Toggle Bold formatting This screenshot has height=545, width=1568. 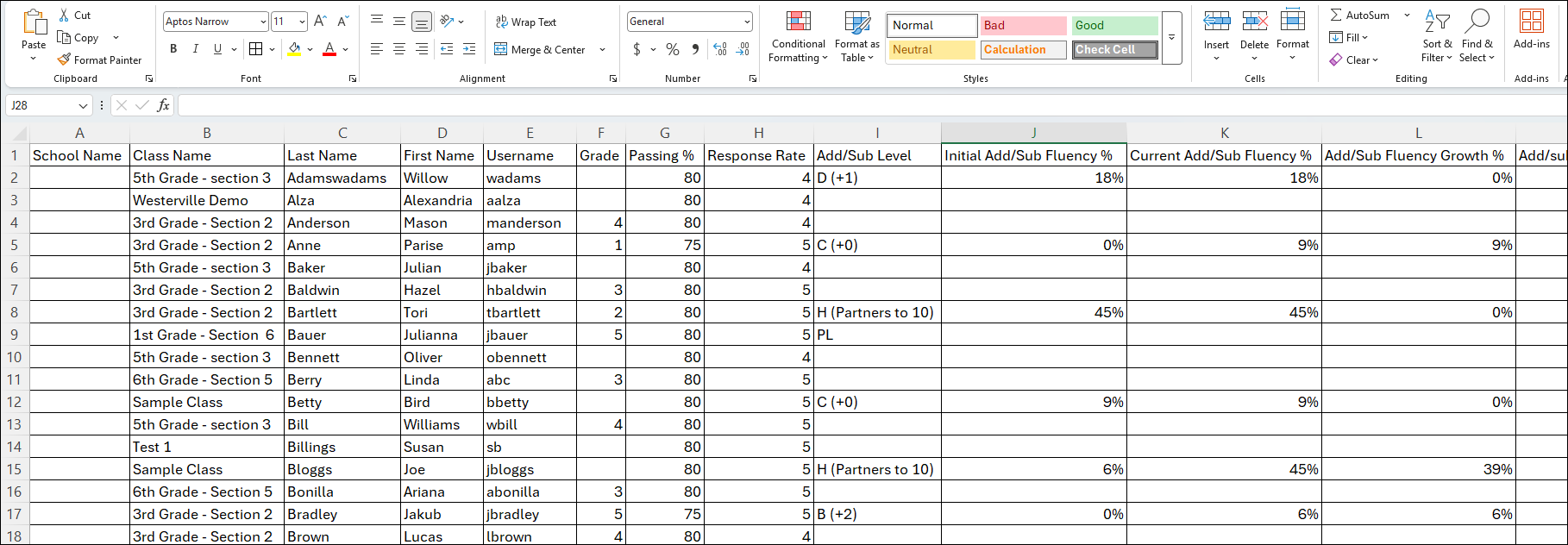tap(173, 49)
